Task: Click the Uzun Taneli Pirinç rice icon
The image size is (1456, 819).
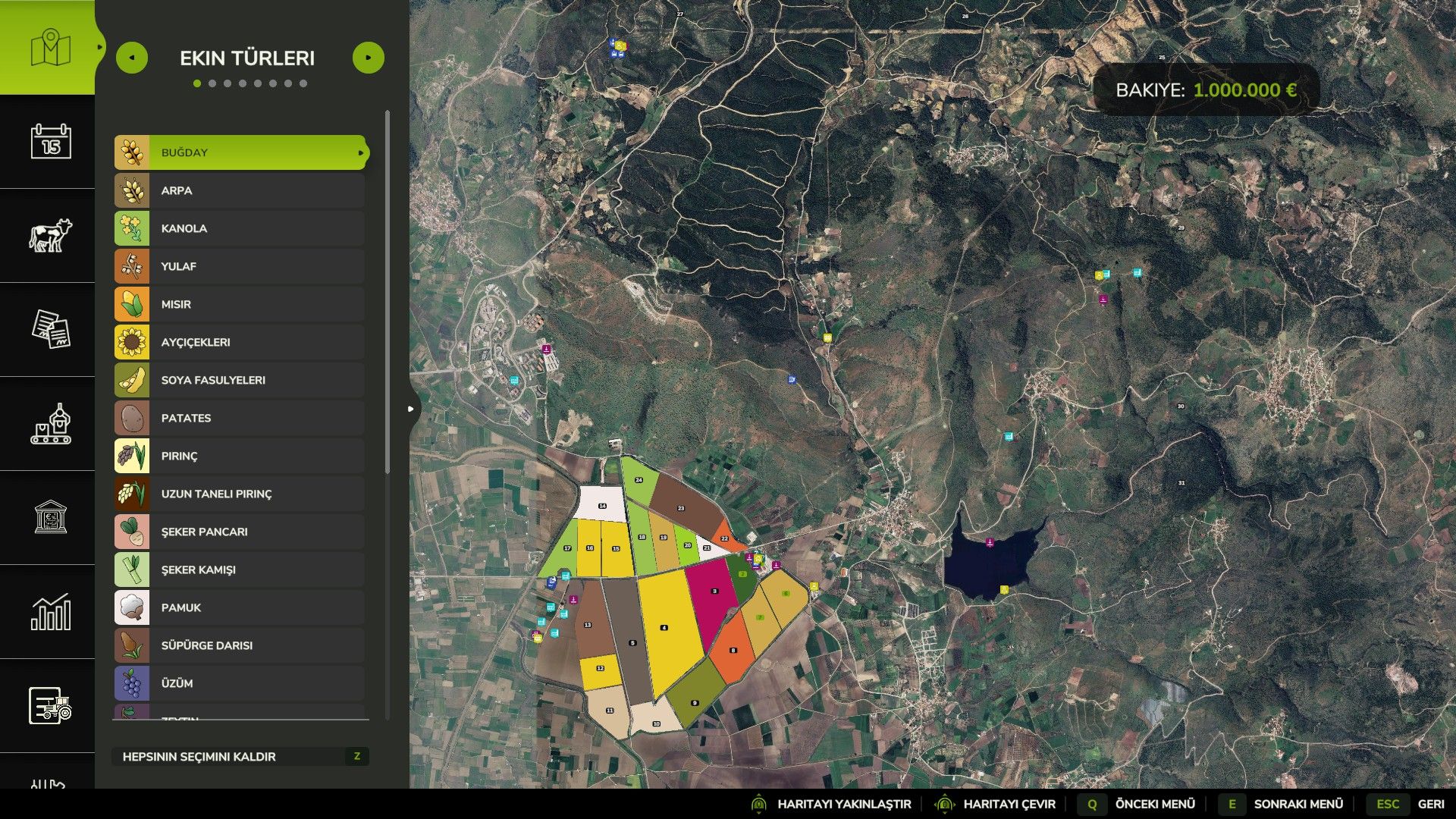Action: [132, 494]
